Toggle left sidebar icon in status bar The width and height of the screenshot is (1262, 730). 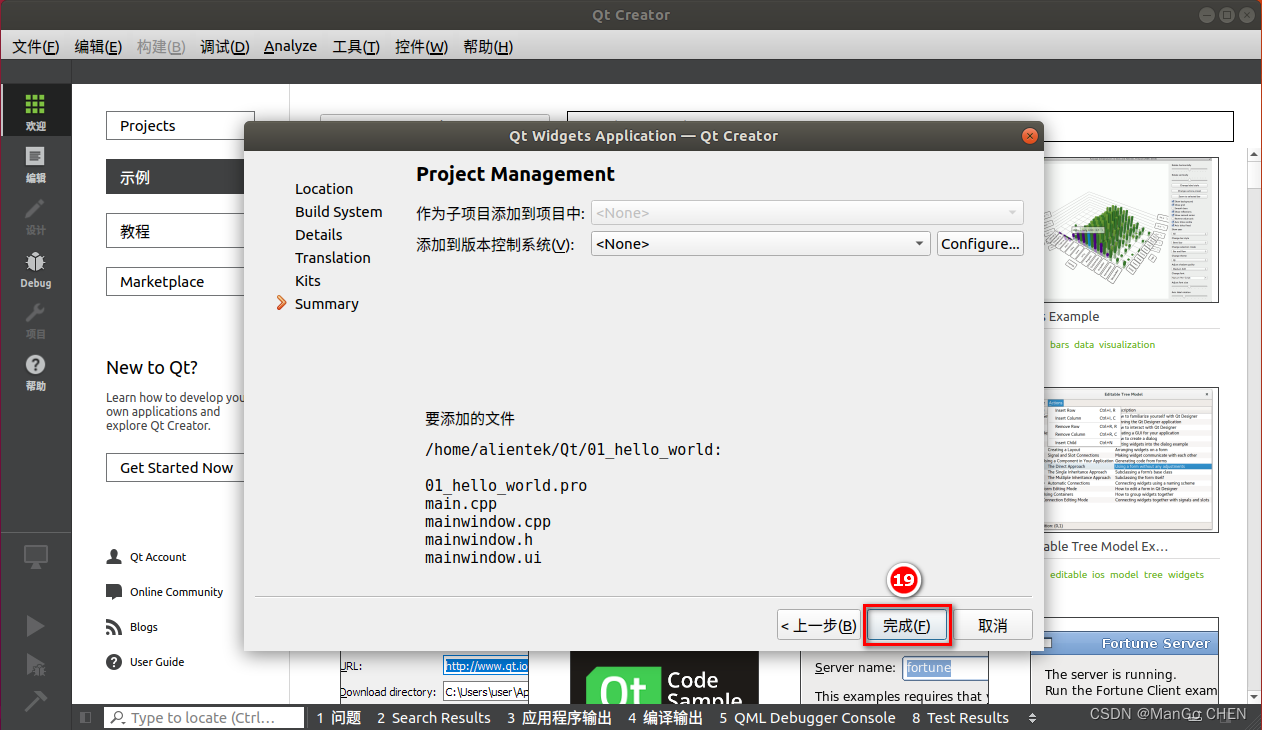coord(85,717)
